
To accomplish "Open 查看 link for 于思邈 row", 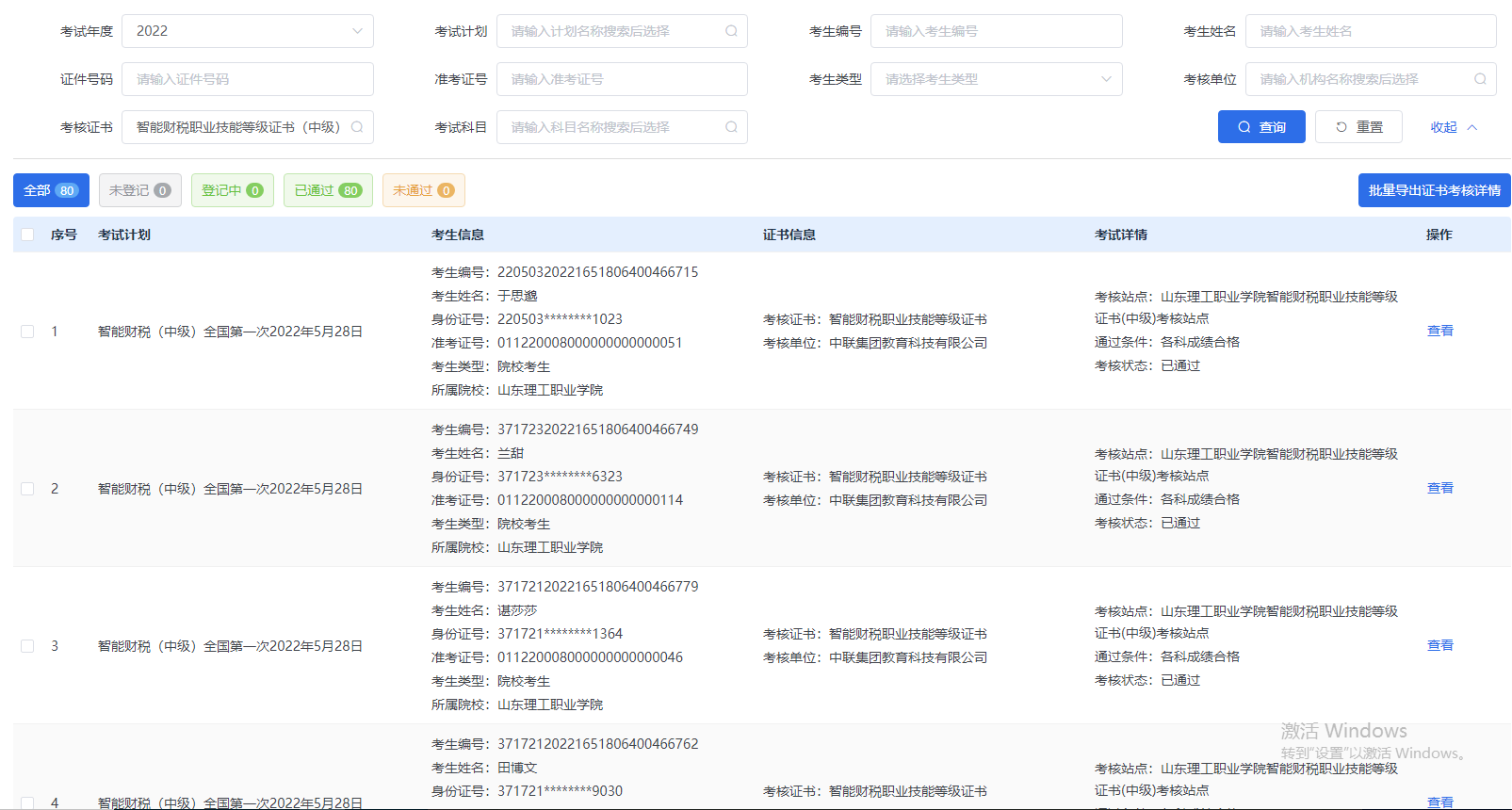I will [1440, 331].
